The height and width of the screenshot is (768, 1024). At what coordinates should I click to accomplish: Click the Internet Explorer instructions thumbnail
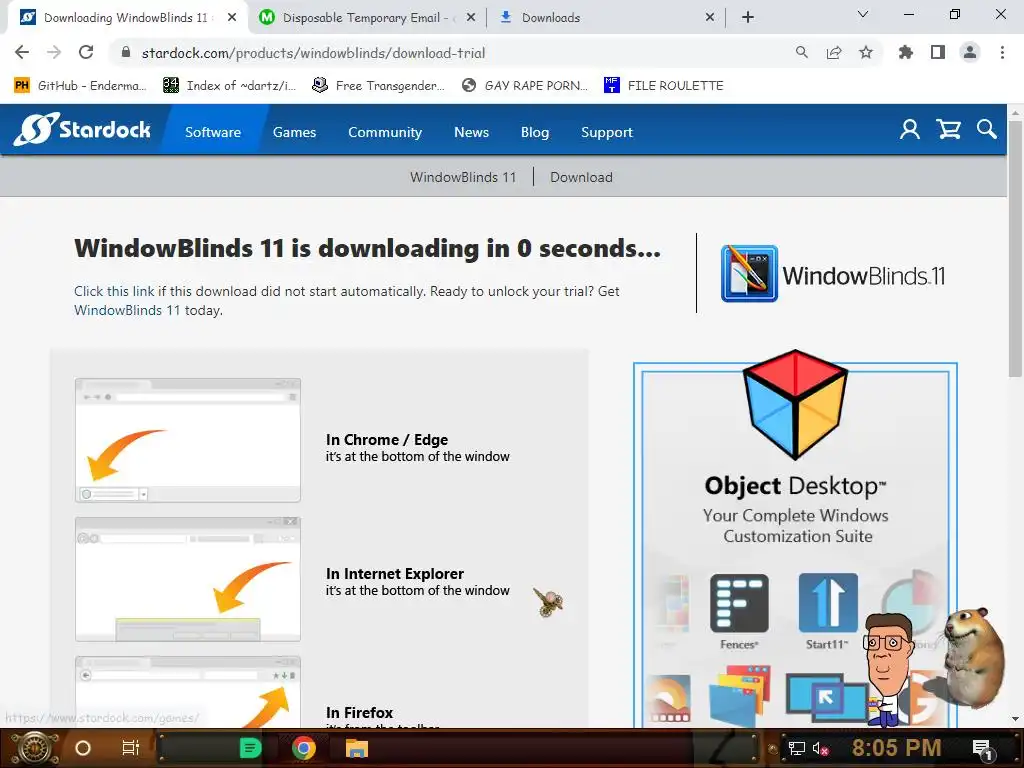pos(187,579)
